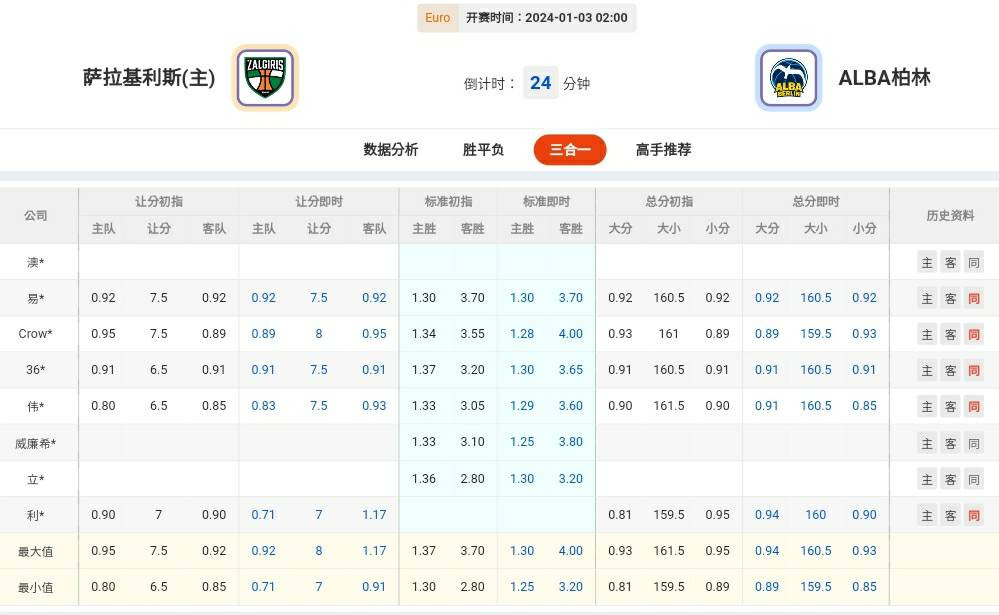999x615 pixels.
Task: Select the Crow* company name
Action: [x=36, y=334]
